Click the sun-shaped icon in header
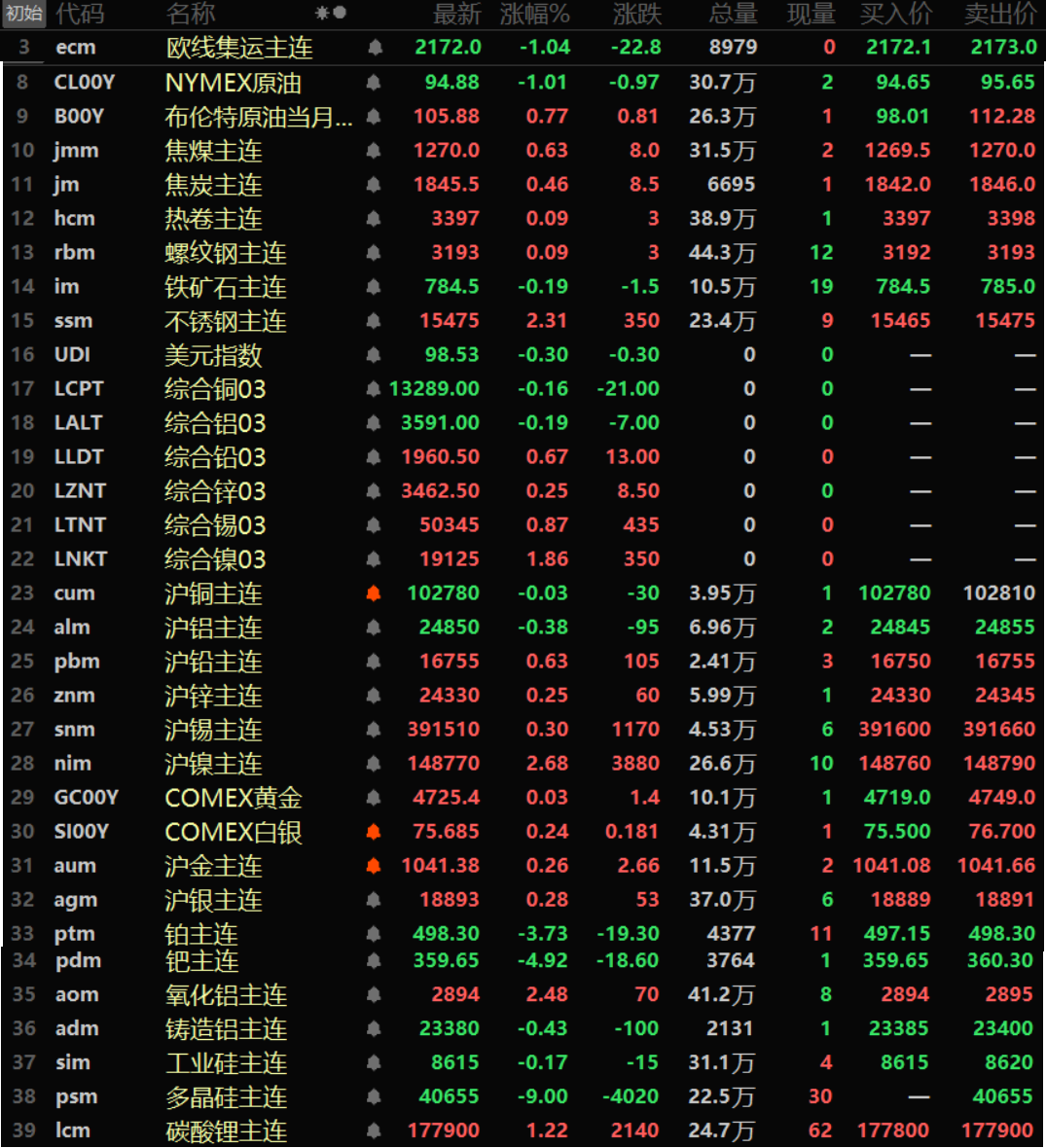The width and height of the screenshot is (1046, 1148). coord(322,14)
